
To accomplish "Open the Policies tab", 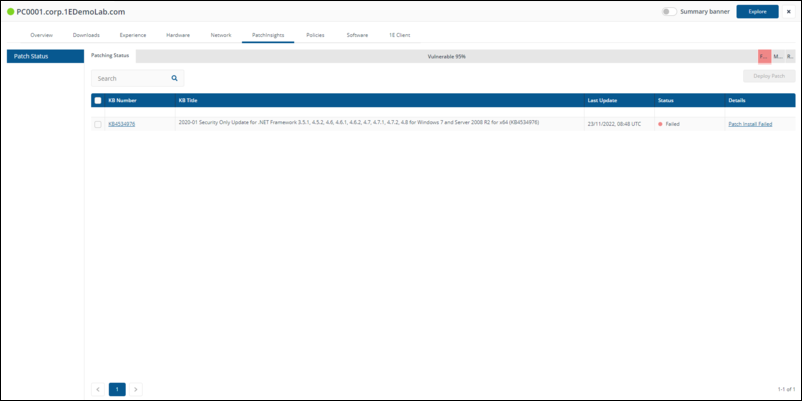I will point(315,35).
